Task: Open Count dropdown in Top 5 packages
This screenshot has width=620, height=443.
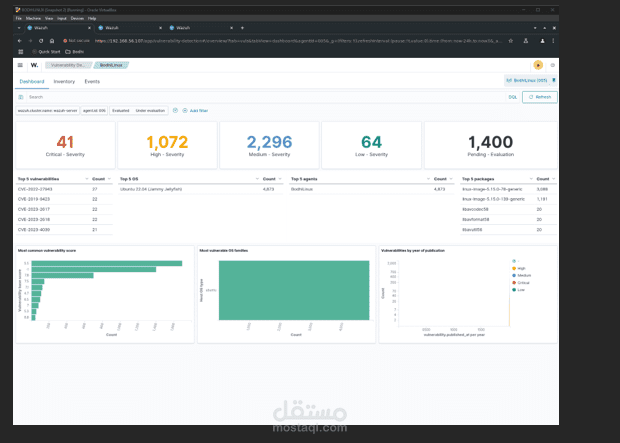Action: 554,179
